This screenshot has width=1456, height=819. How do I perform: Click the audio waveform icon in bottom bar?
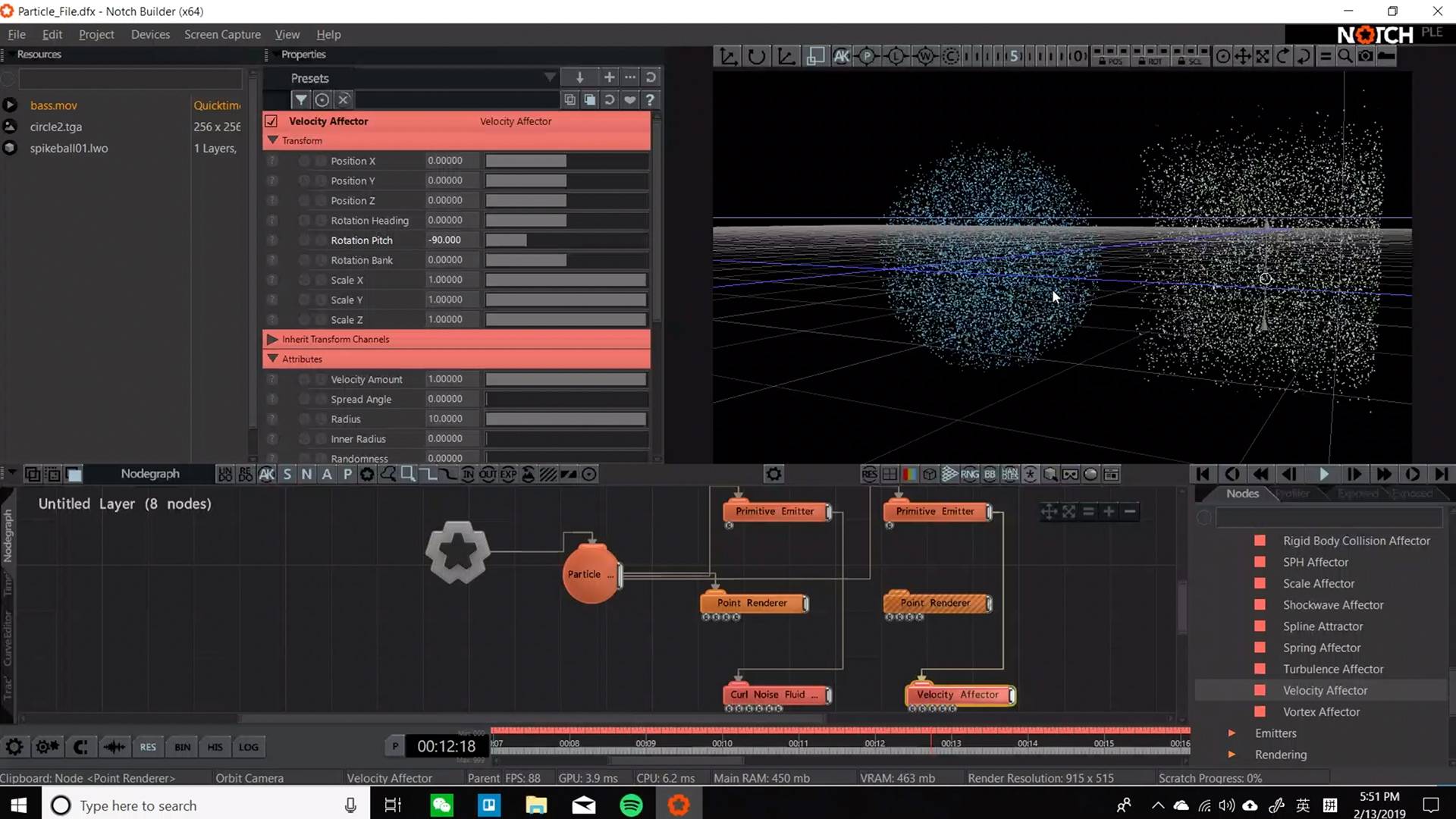(x=115, y=747)
